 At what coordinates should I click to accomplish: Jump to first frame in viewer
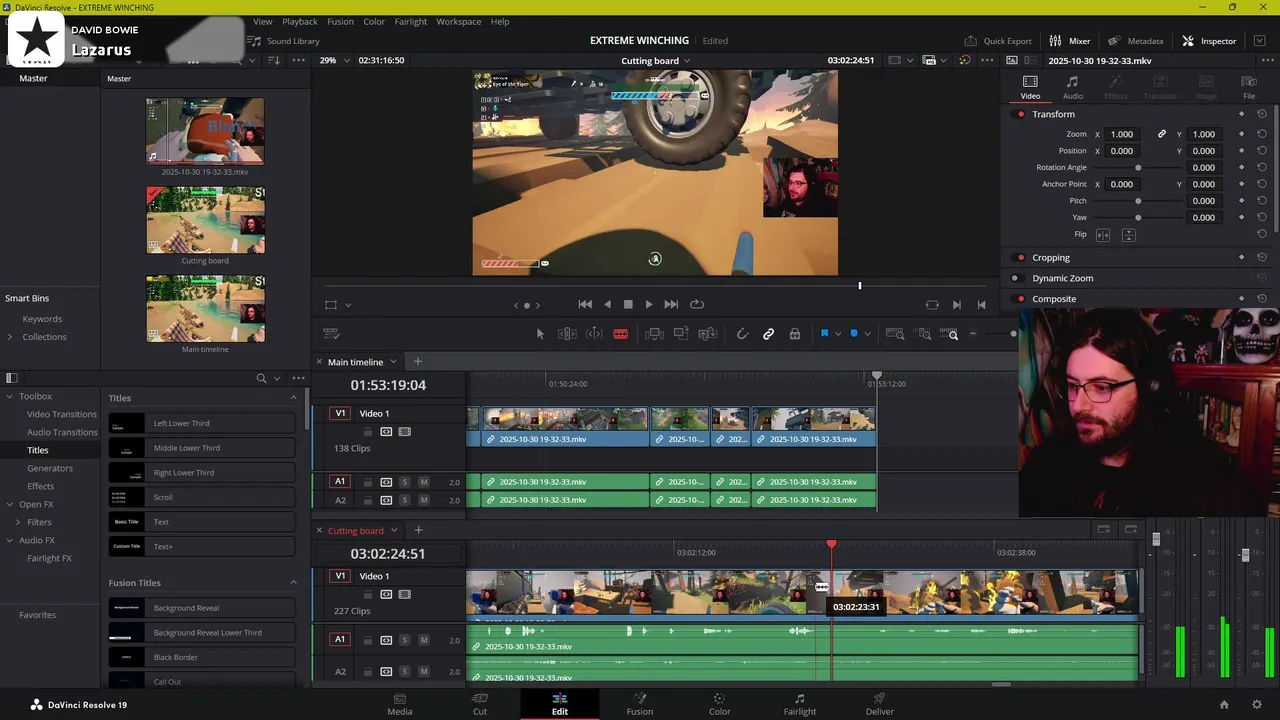[x=585, y=304]
